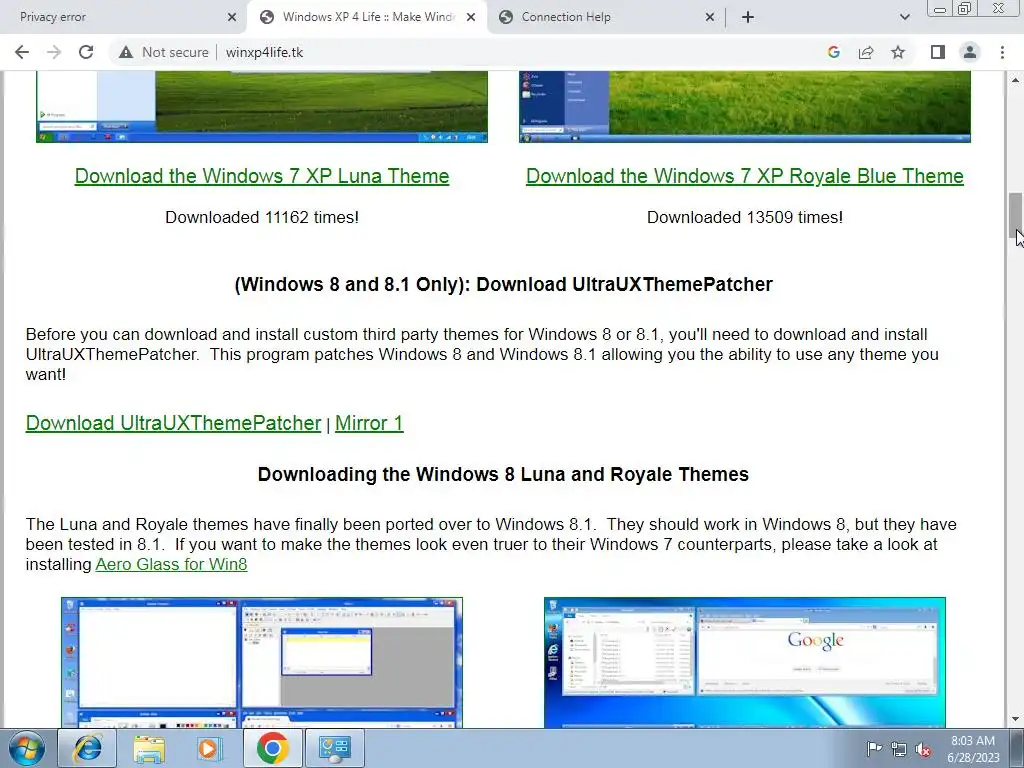The image size is (1024, 768).
Task: Click the muted volume tray icon
Action: [x=923, y=749]
